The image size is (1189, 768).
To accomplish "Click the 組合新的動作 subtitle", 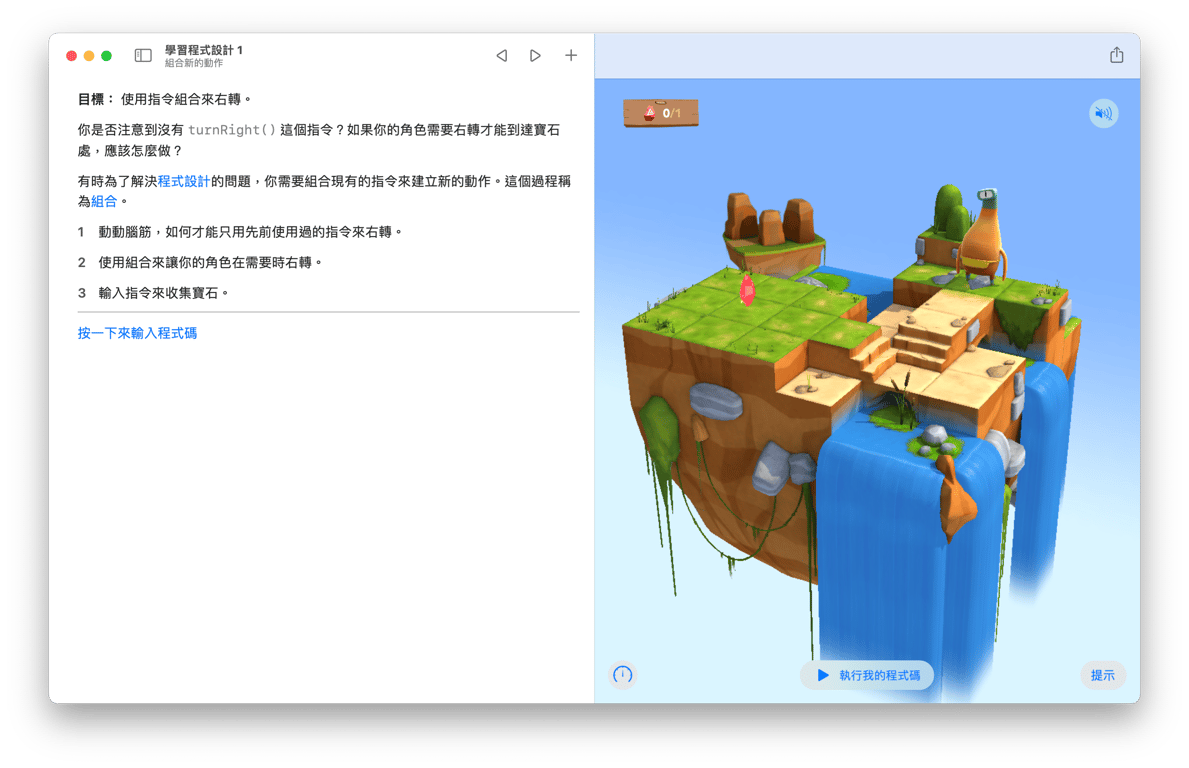I will [x=194, y=63].
